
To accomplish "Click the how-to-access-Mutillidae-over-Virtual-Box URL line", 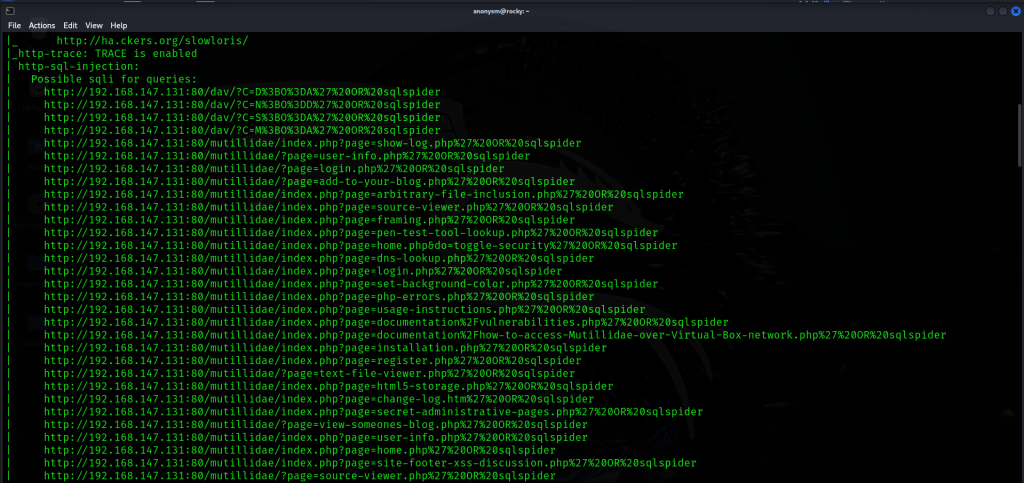I will coord(495,335).
